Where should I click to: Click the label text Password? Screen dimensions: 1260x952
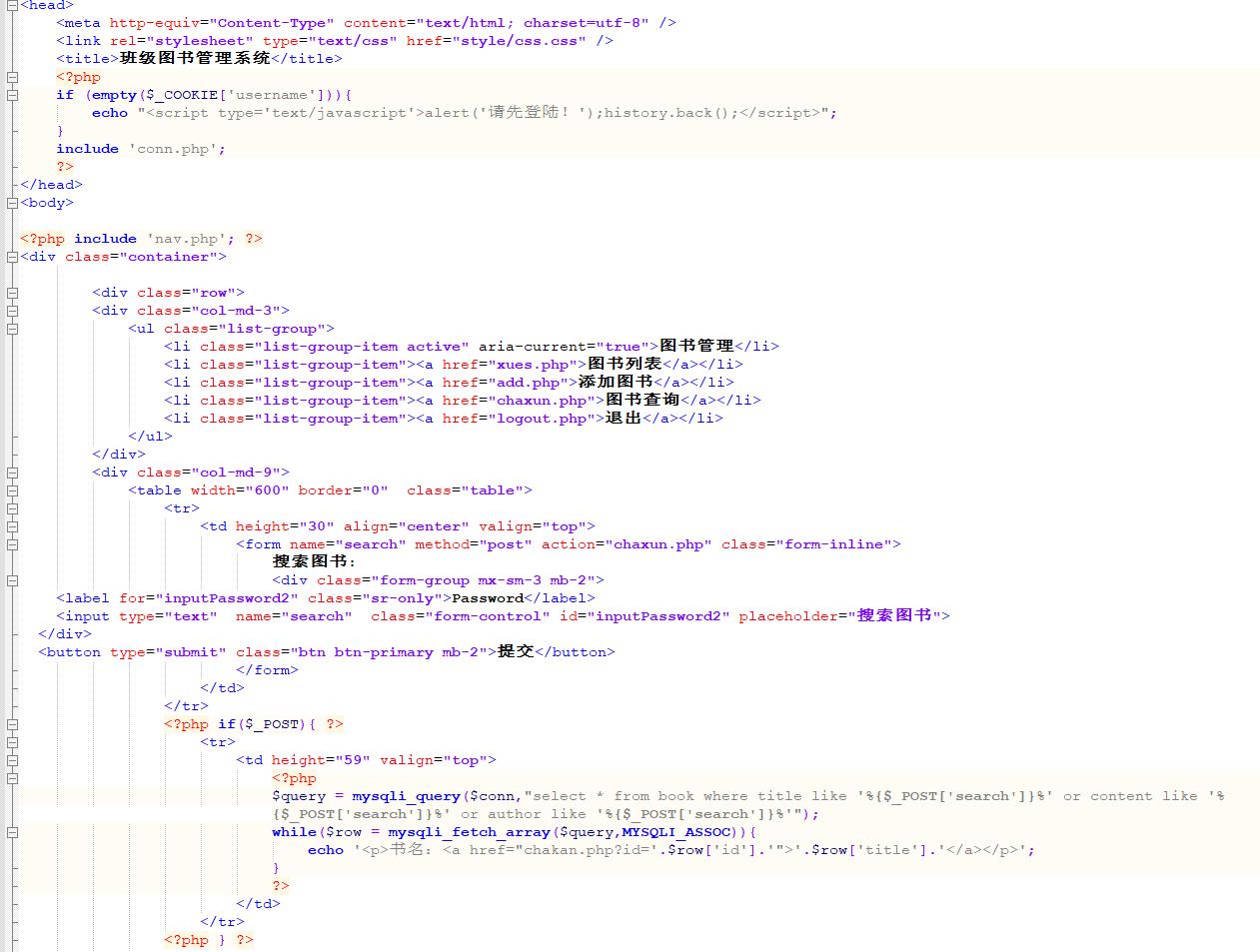[x=488, y=598]
